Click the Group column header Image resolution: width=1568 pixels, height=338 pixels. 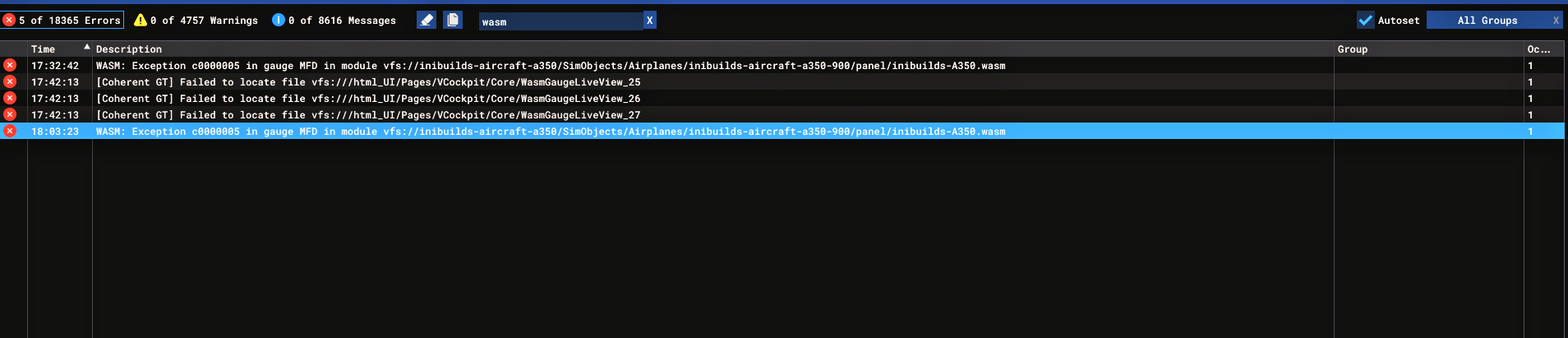pyautogui.click(x=1353, y=49)
